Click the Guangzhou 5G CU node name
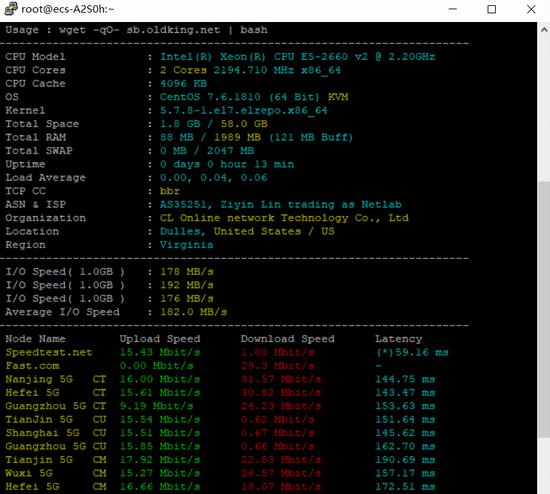 point(55,446)
